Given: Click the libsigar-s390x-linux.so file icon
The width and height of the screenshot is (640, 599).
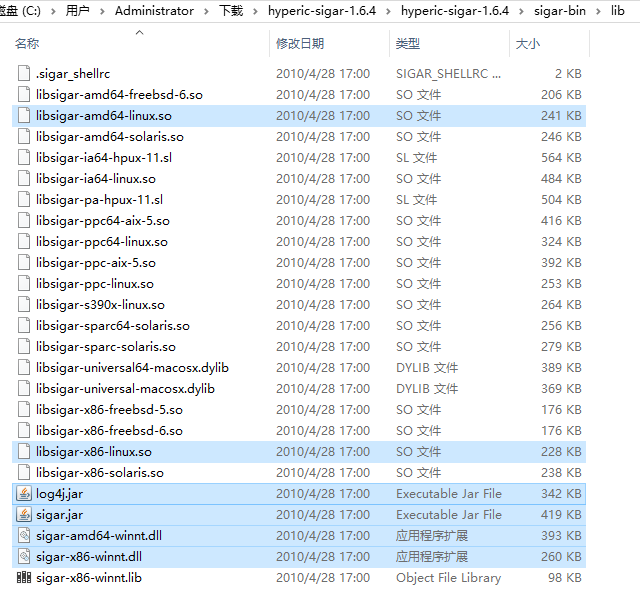Looking at the screenshot, I should click(x=24, y=304).
